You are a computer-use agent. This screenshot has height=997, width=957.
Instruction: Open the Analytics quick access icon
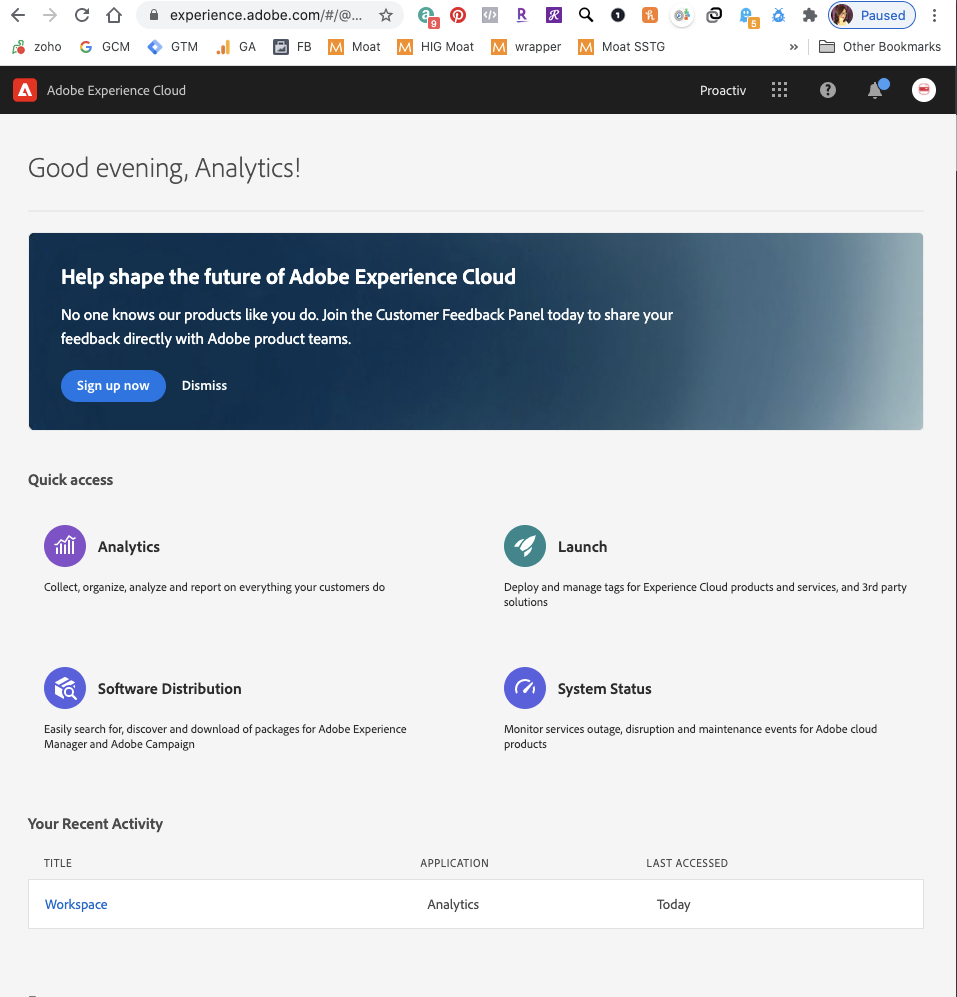(65, 546)
